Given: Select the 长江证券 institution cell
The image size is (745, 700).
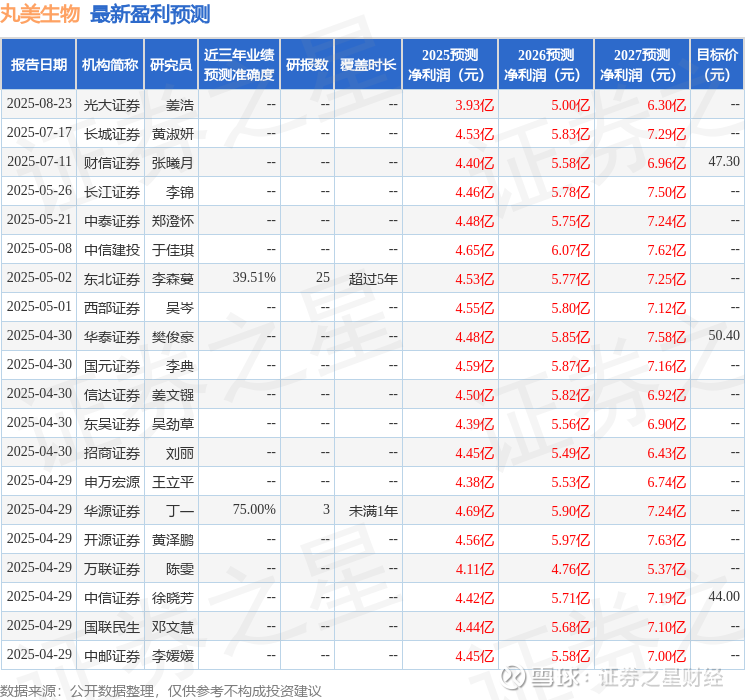Looking at the screenshot, I should pyautogui.click(x=112, y=192).
